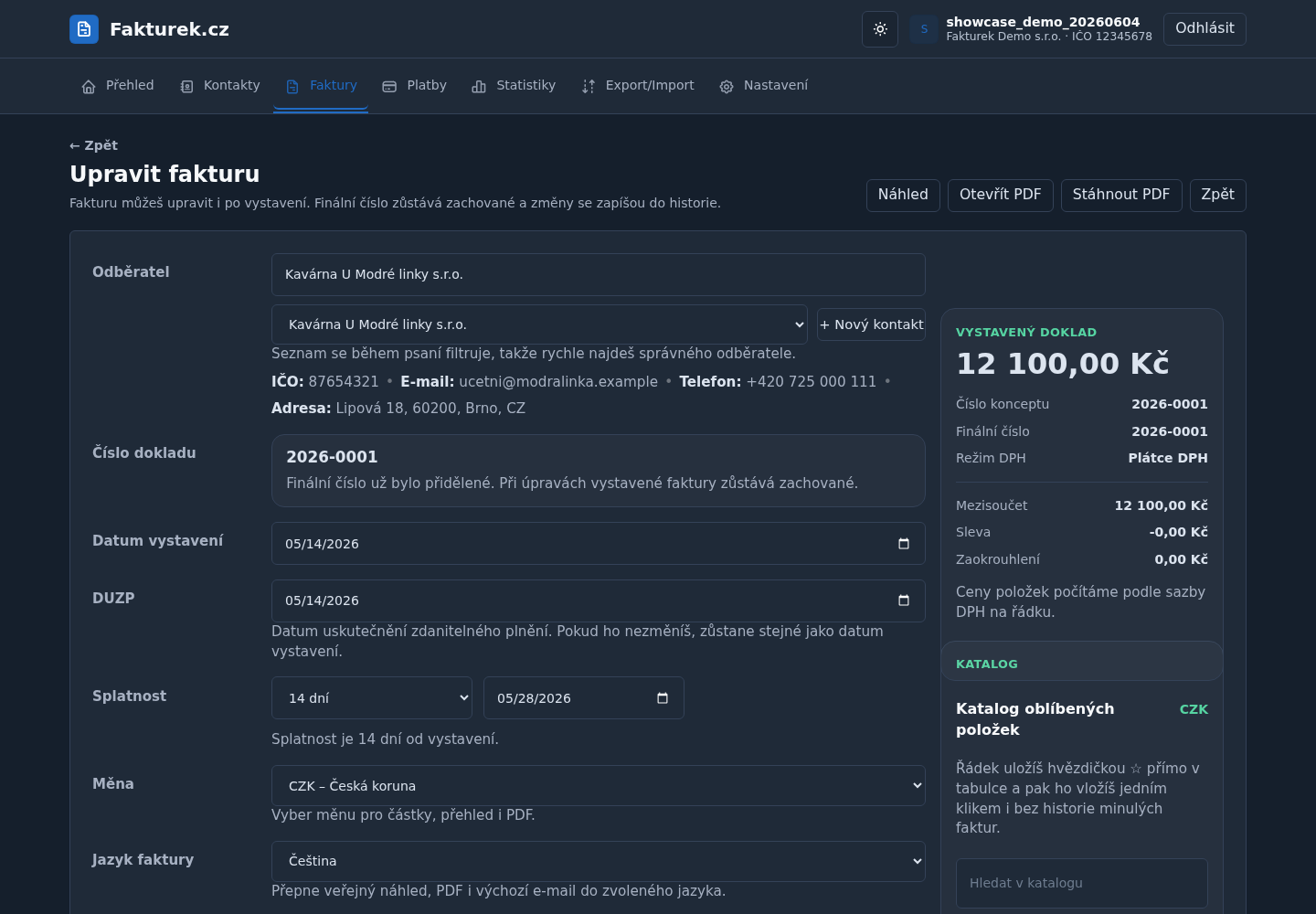Expand the Jazyk faktury Čeština dropdown
The height and width of the screenshot is (914, 1316).
[599, 861]
